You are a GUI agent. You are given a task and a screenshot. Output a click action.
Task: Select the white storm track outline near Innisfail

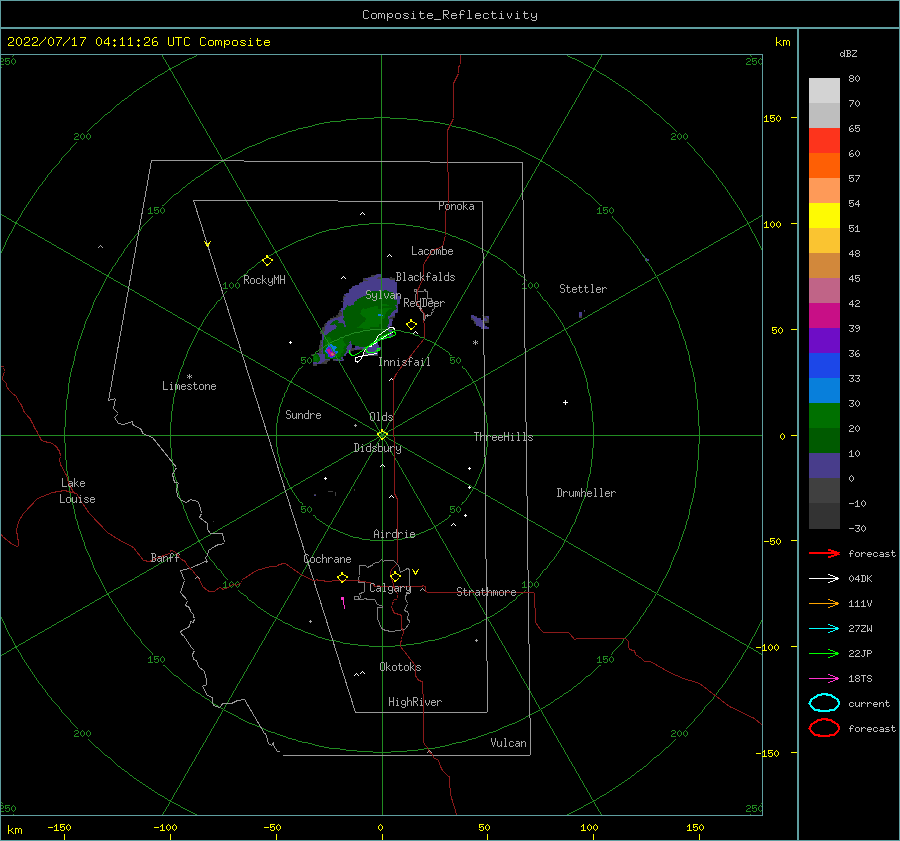(x=374, y=346)
